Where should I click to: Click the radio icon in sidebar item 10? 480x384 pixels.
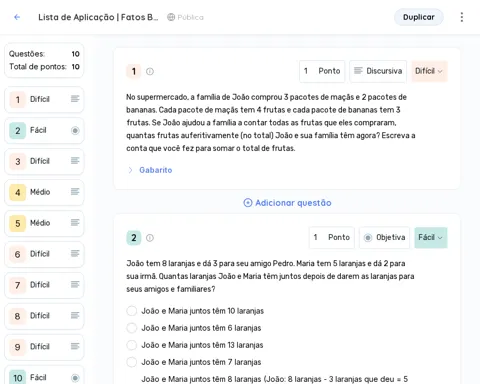coord(75,378)
